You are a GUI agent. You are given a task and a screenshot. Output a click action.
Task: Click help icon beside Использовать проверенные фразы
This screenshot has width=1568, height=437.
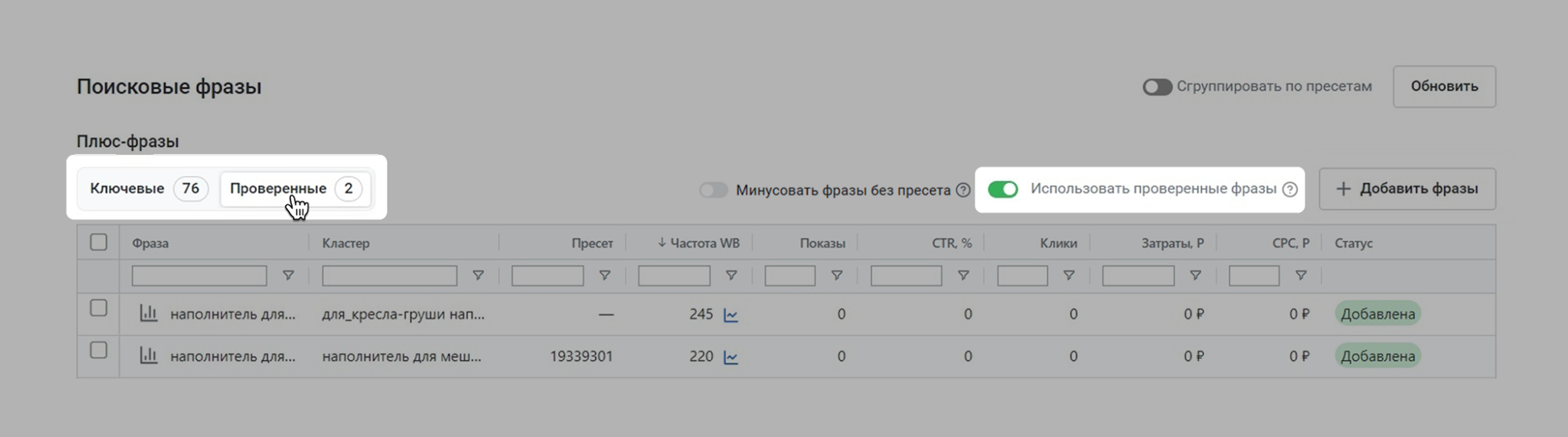tap(1289, 189)
